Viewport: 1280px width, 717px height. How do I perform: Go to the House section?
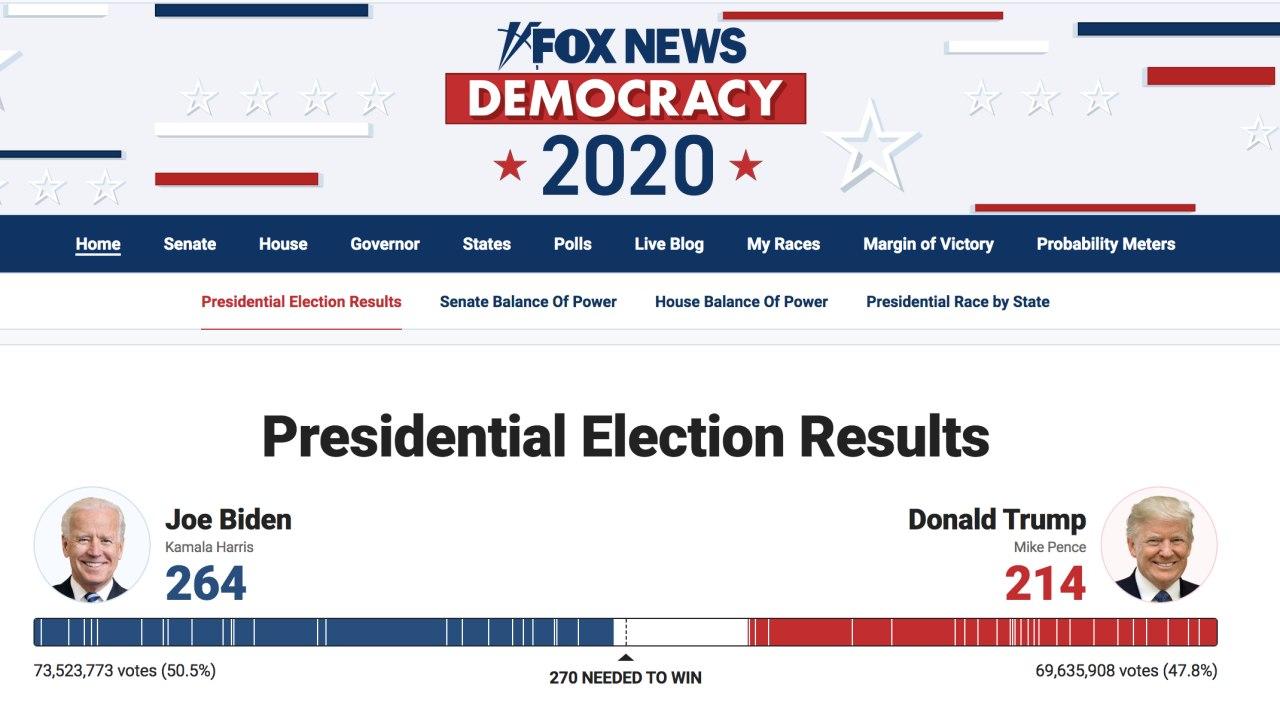point(283,244)
